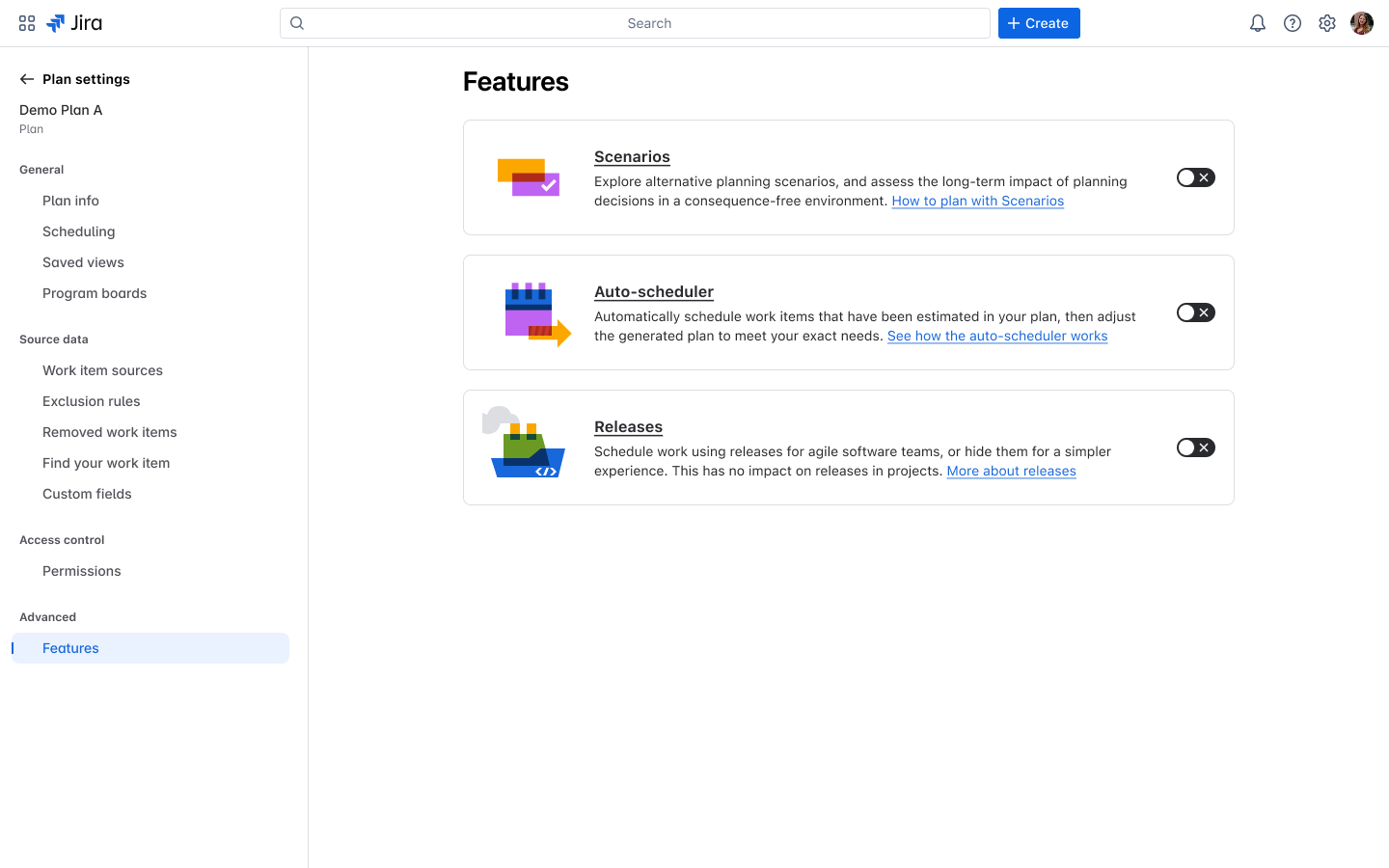This screenshot has width=1389, height=868.
Task: Open the help icon
Action: [x=1293, y=22]
